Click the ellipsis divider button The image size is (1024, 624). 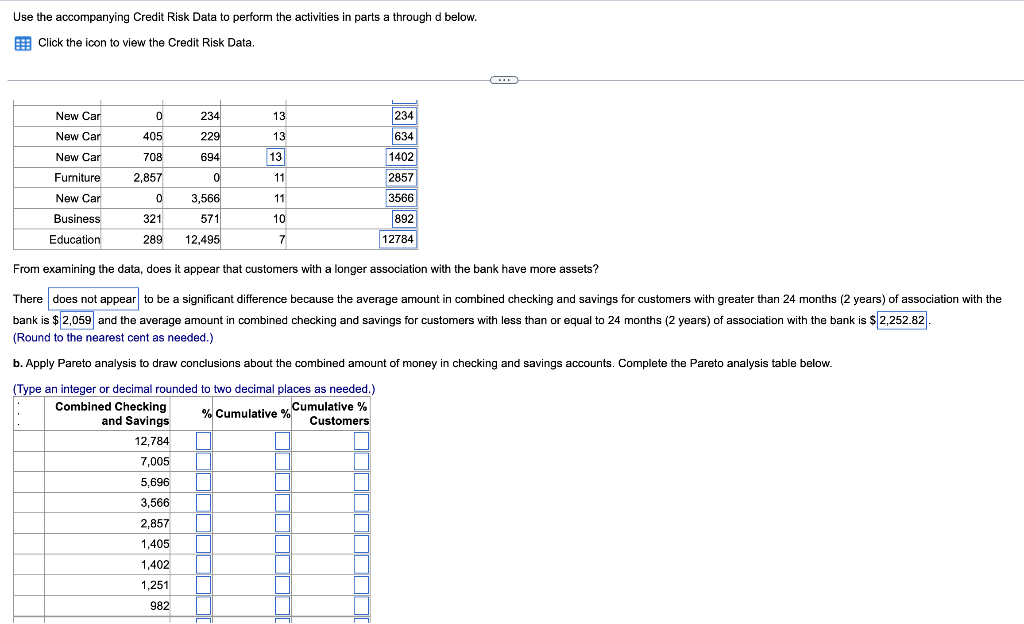[504, 79]
